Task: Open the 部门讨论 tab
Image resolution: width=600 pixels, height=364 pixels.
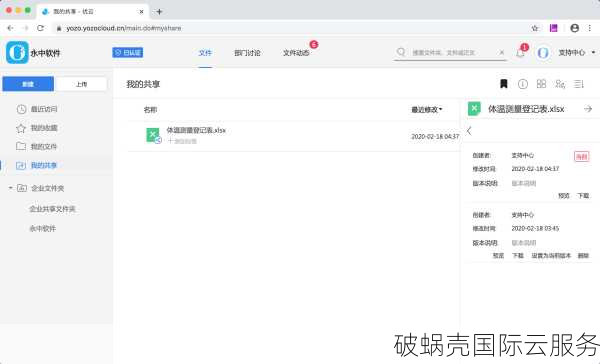Action: coord(247,53)
